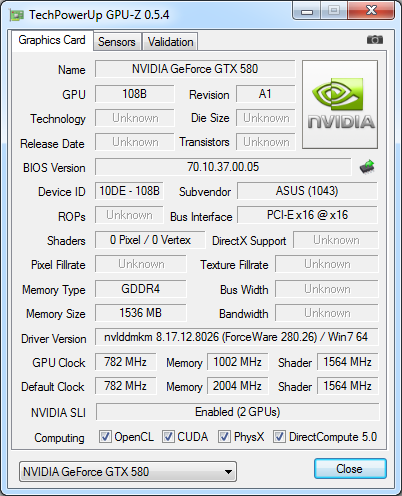Click the 'BIOS Version' label text
The image size is (402, 496).
click(x=54, y=168)
